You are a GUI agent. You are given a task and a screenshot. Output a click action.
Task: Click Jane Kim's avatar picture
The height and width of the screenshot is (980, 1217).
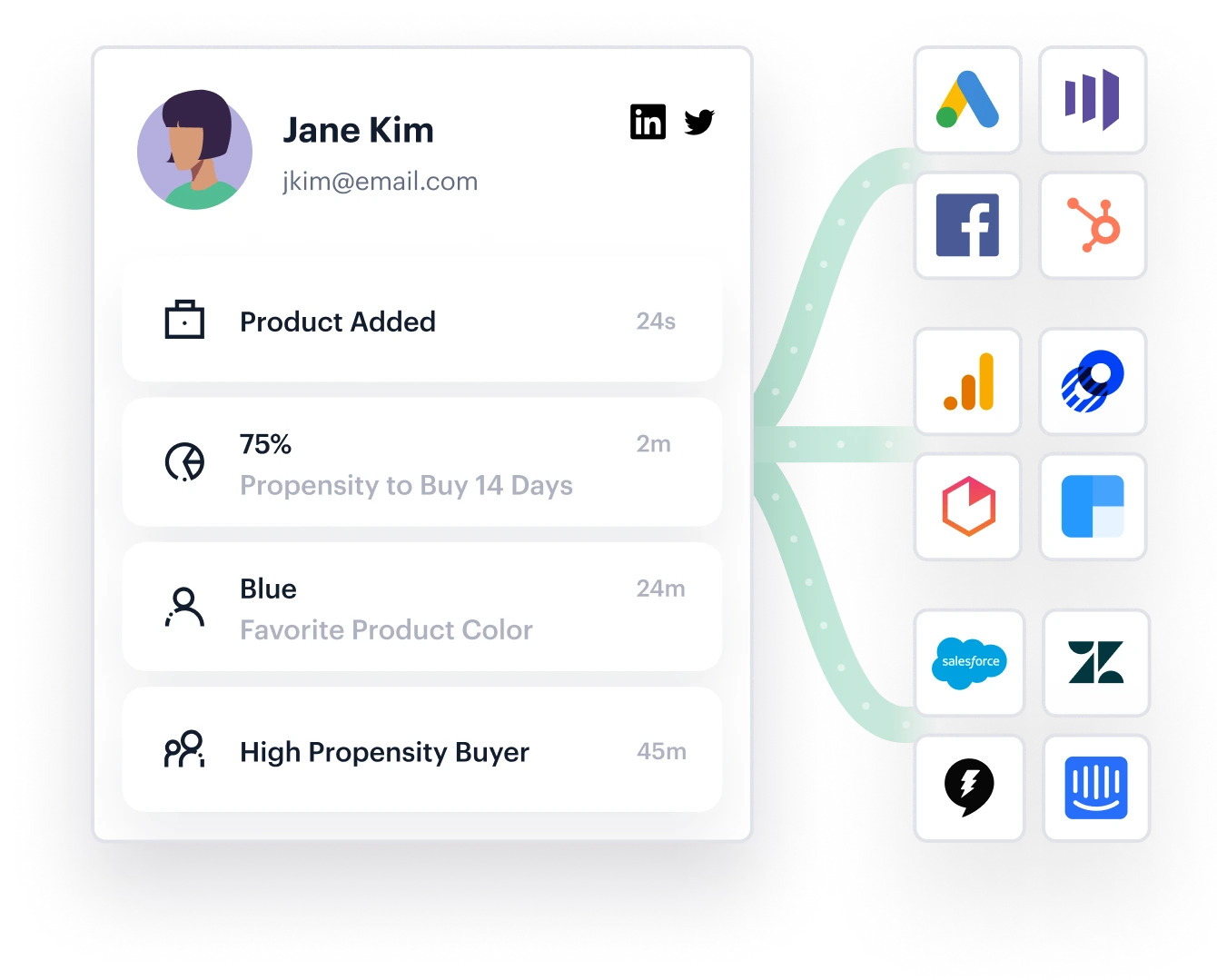[194, 150]
